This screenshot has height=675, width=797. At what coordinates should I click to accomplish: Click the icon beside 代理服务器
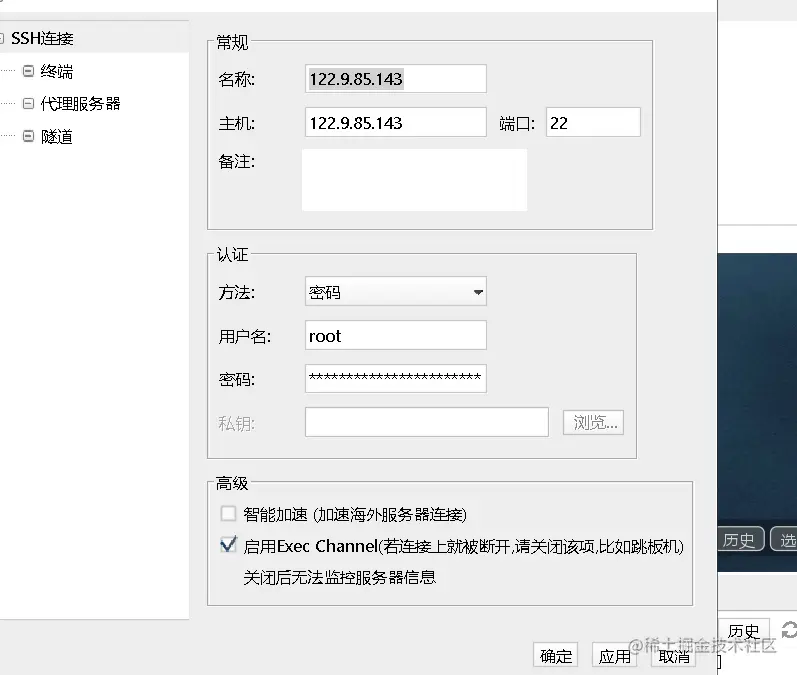(x=28, y=104)
